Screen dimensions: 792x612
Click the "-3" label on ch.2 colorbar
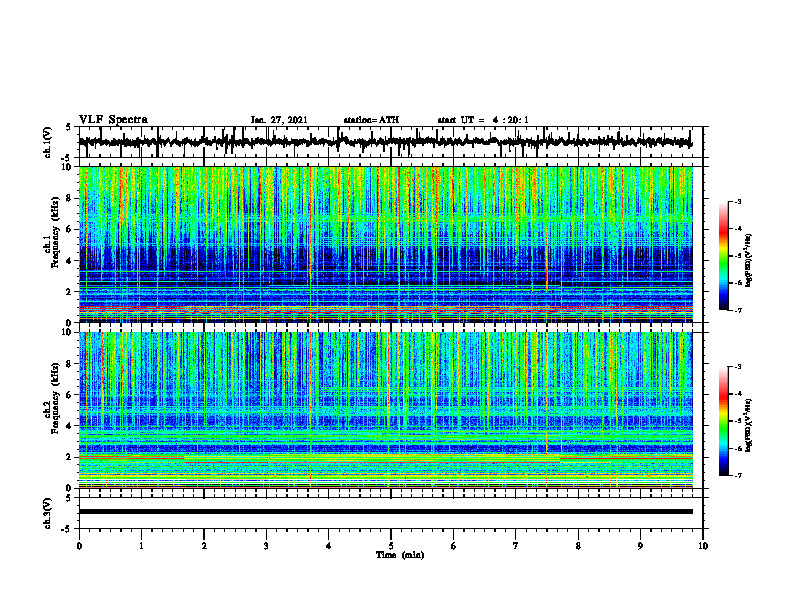point(738,367)
